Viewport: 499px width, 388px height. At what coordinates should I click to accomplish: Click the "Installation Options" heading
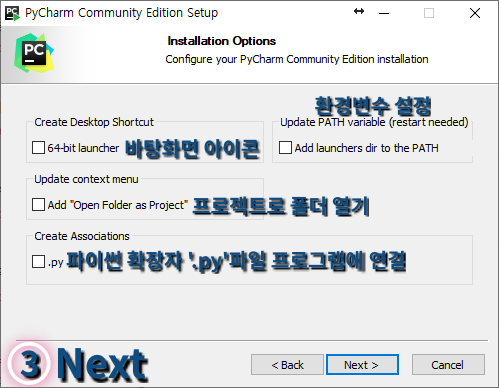coord(222,41)
